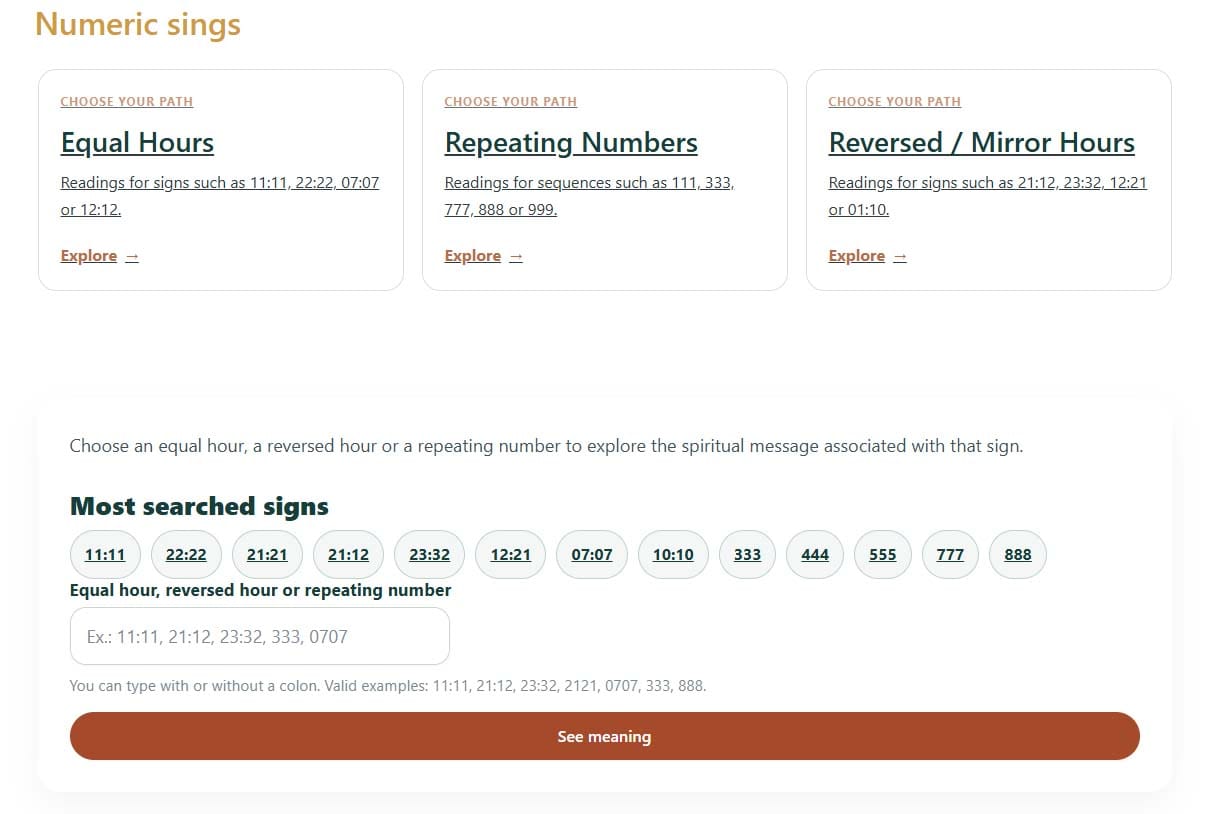Open the Repeating Numbers heading link
The height and width of the screenshot is (814, 1206).
pos(571,143)
